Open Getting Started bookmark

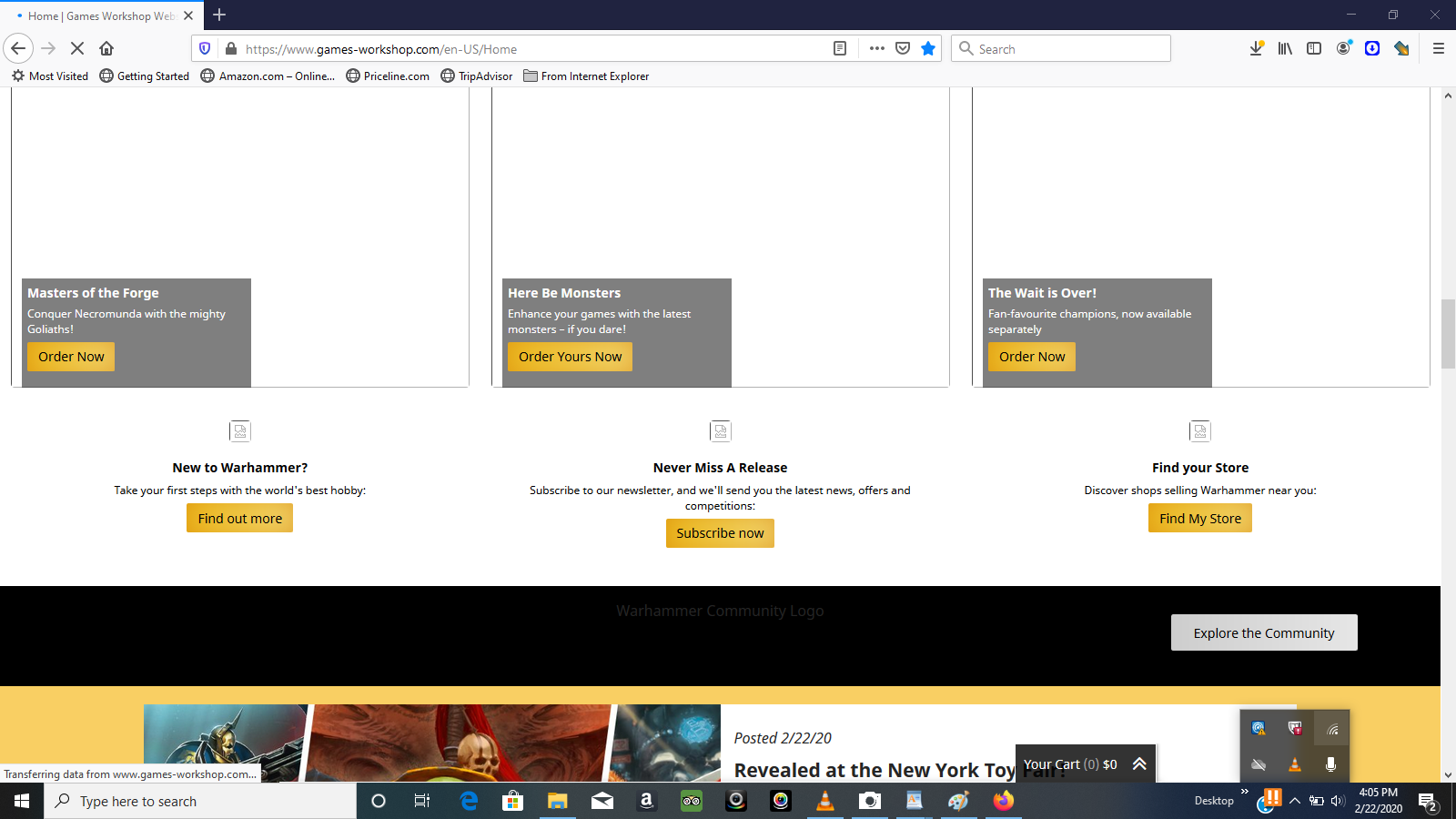point(145,76)
